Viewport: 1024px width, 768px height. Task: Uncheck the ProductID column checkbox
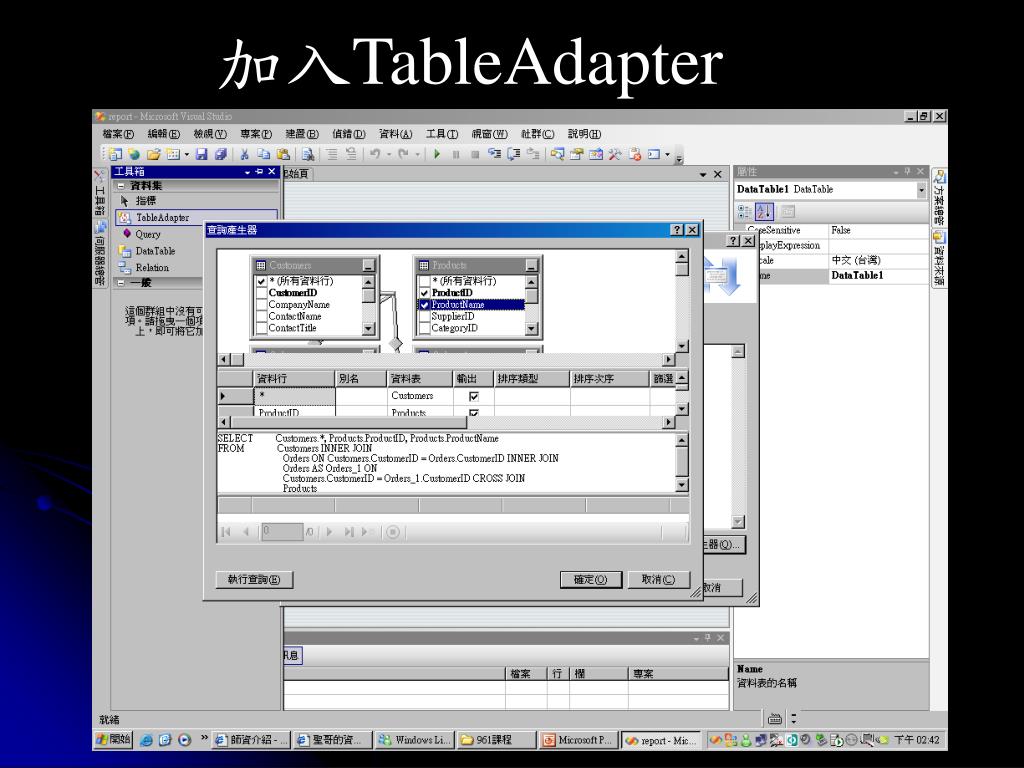point(424,293)
